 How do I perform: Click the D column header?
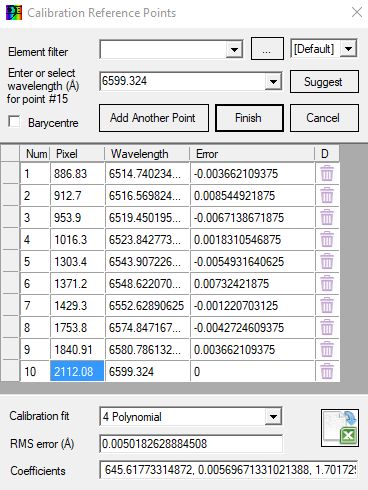tap(327, 154)
